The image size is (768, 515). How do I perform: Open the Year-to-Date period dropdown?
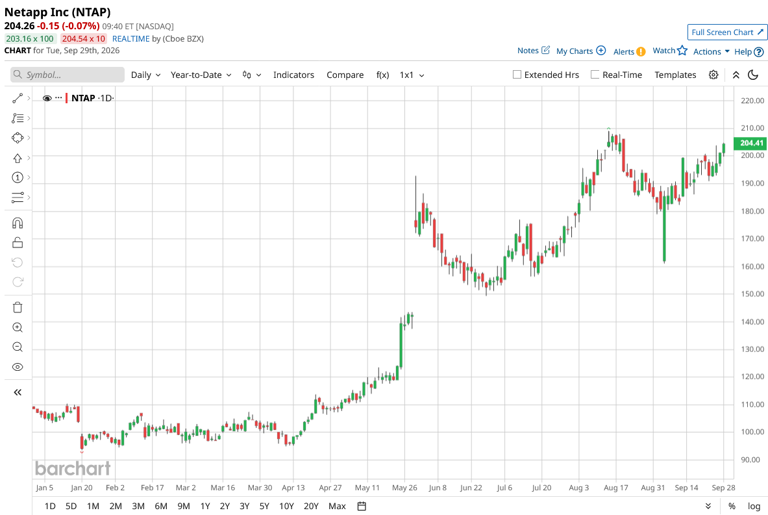(x=201, y=75)
